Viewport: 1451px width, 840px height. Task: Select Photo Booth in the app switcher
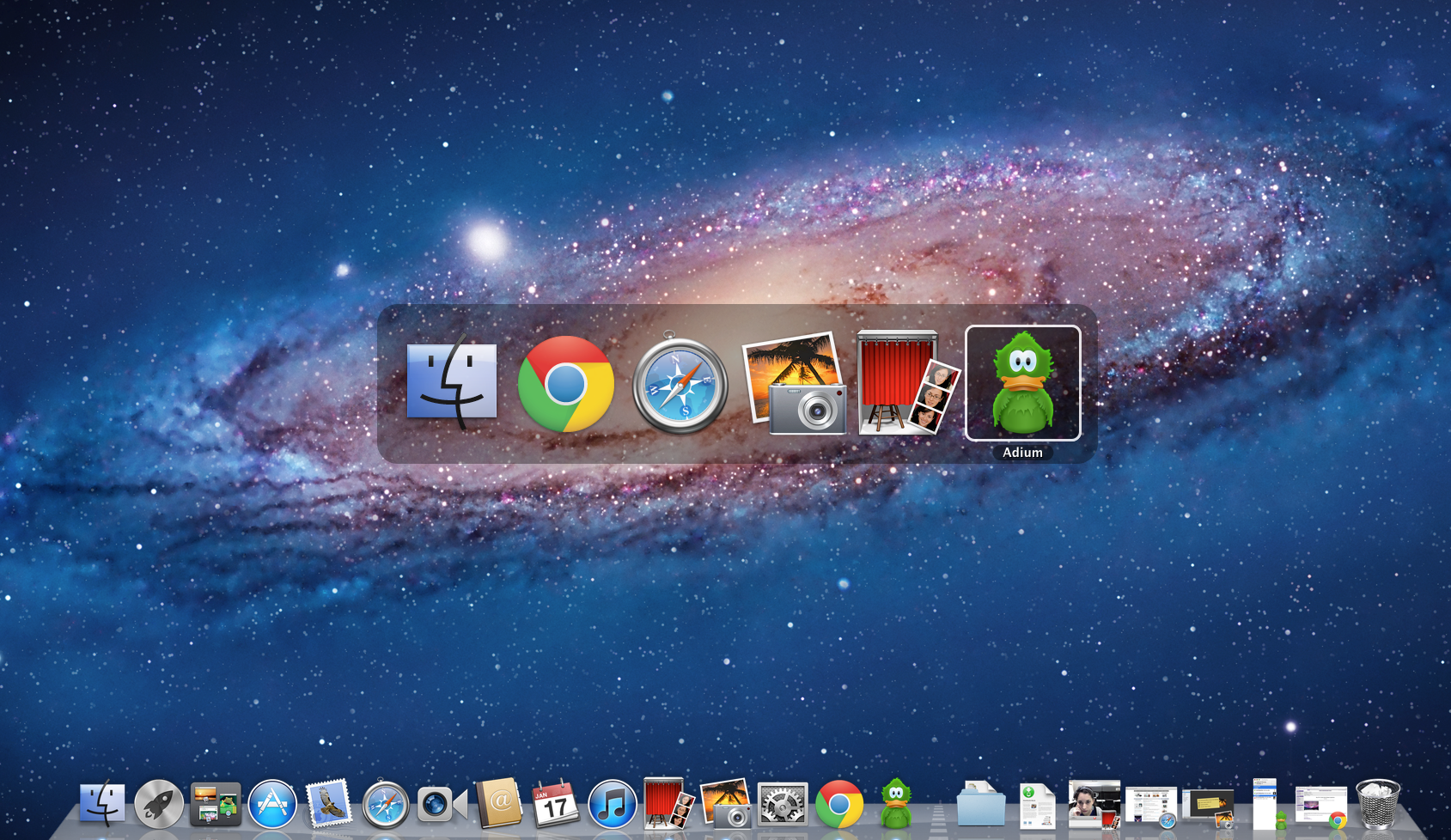(x=908, y=382)
